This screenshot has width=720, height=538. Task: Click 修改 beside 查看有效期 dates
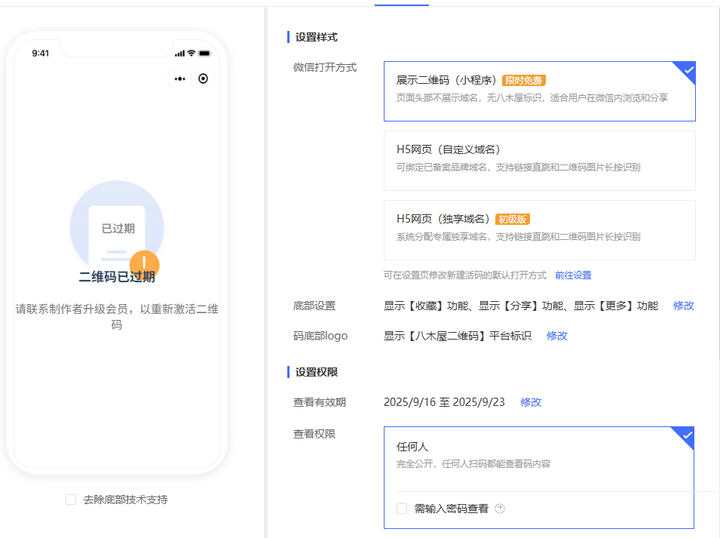pyautogui.click(x=530, y=403)
